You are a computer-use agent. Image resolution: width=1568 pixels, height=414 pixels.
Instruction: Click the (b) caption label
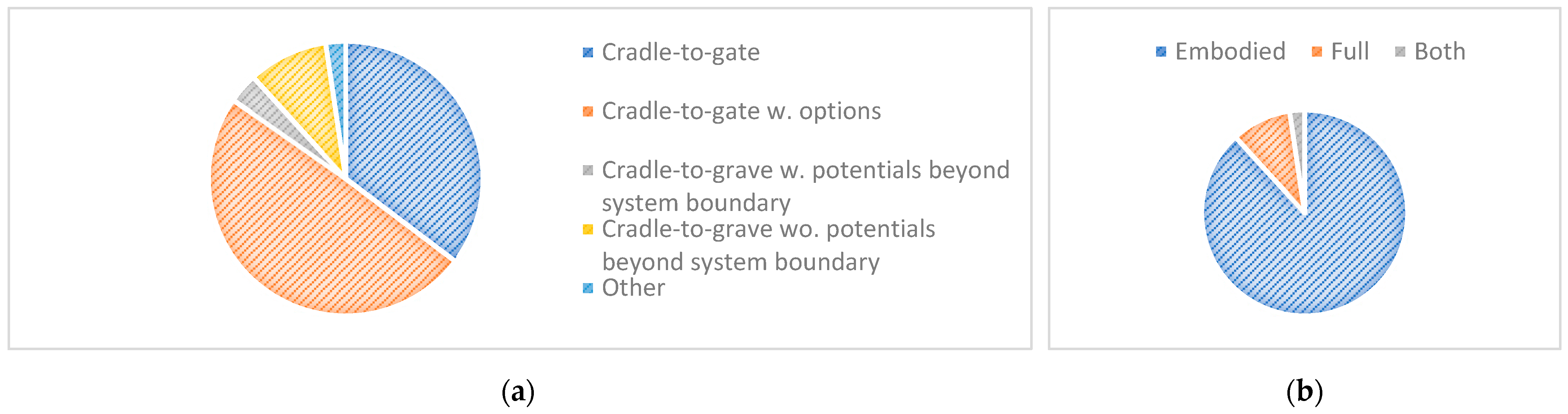tap(1304, 392)
